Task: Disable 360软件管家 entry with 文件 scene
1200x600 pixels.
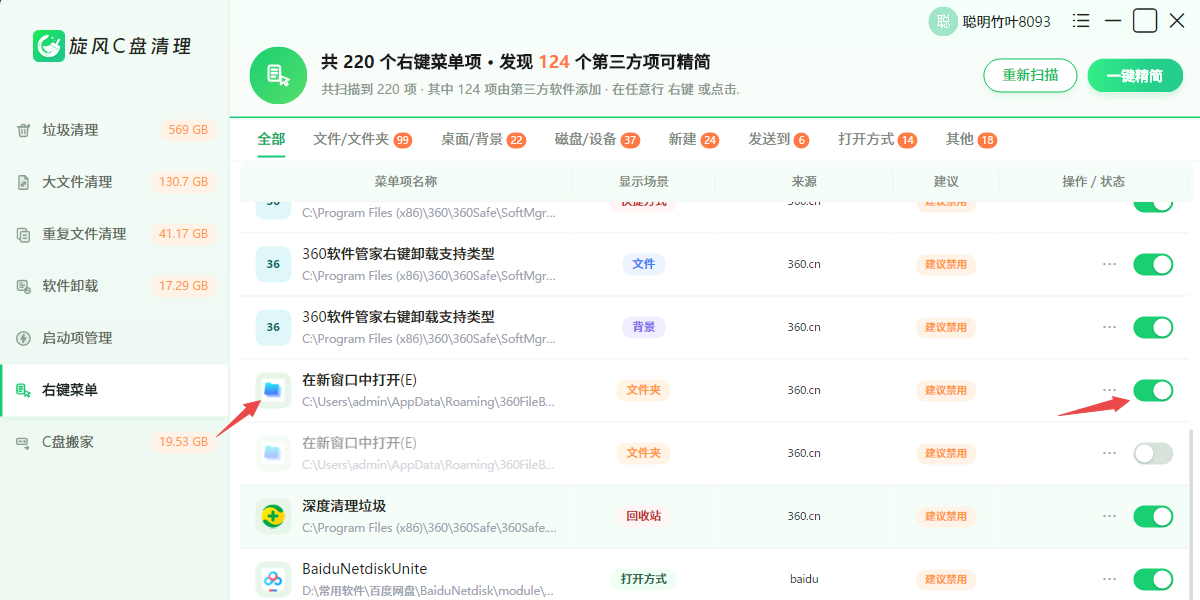Action: click(1153, 264)
